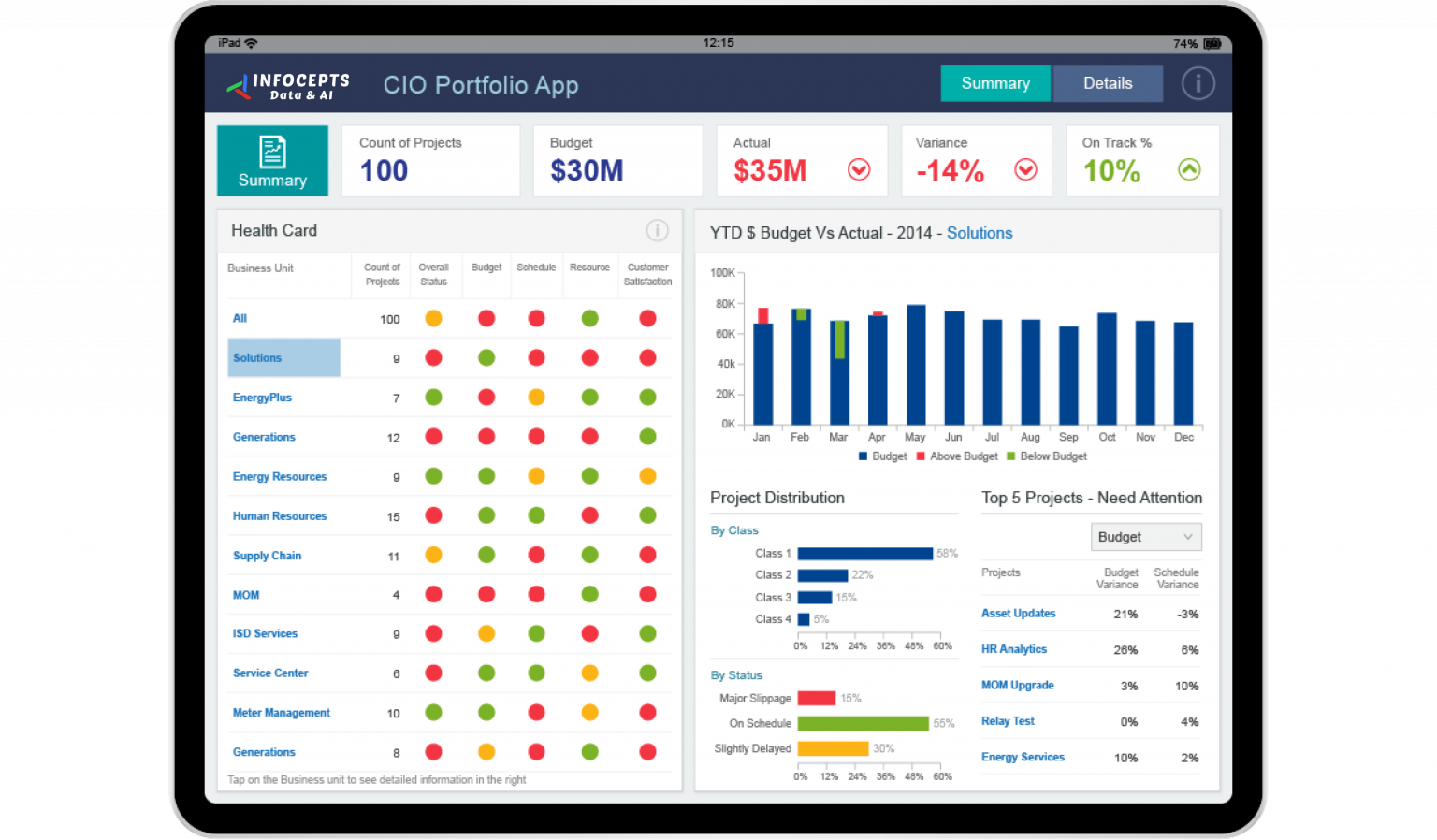Open the Health Card info icon
This screenshot has width=1437, height=840.
click(657, 230)
